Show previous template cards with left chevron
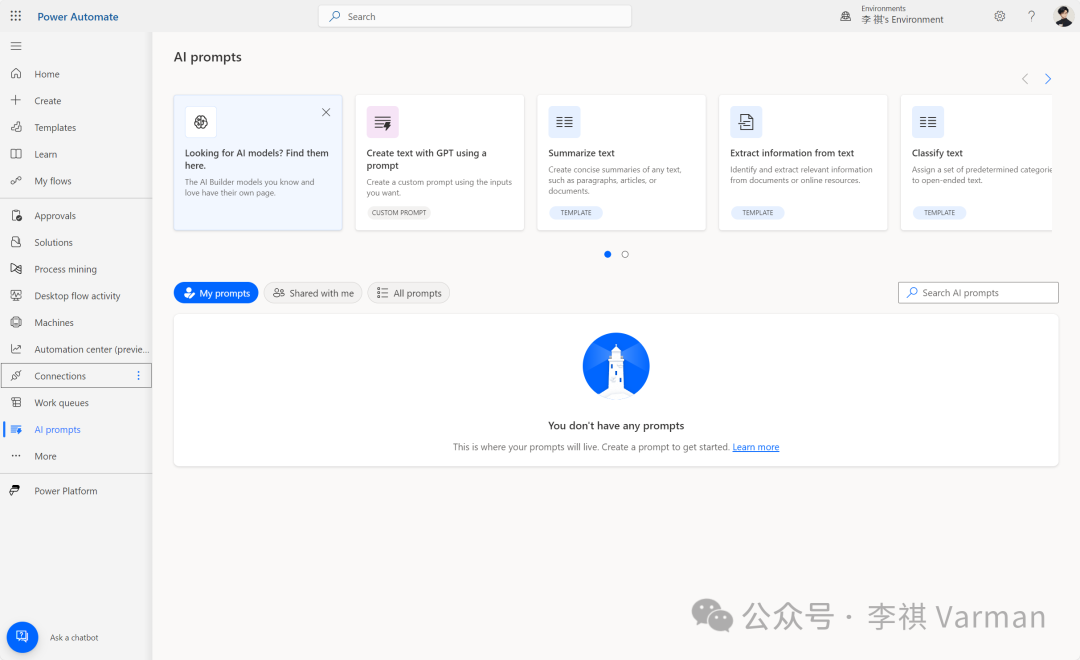The image size is (1080, 660). point(1025,79)
